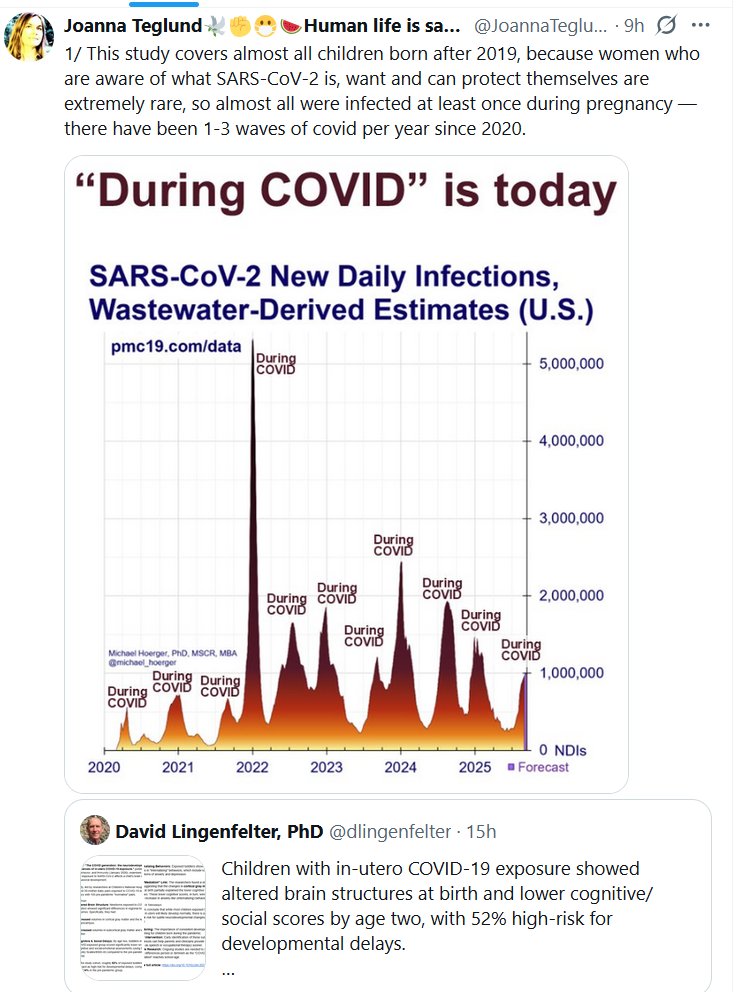Screen dimensions: 736x992
Task: Click the ellipsis below quoted post text
Action: coord(228,970)
